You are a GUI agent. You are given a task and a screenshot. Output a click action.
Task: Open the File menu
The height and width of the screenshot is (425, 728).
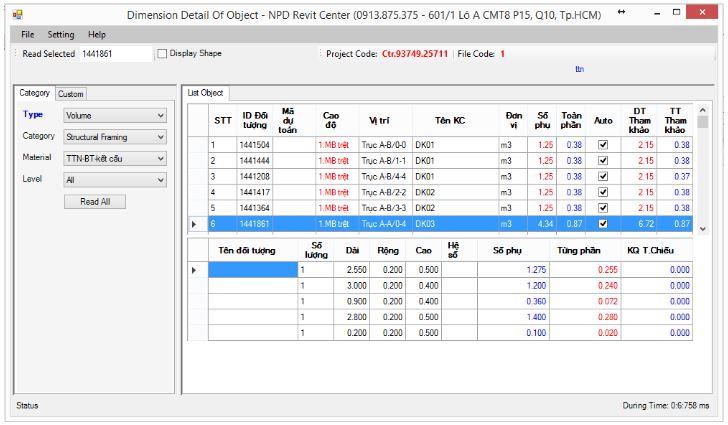[x=27, y=34]
